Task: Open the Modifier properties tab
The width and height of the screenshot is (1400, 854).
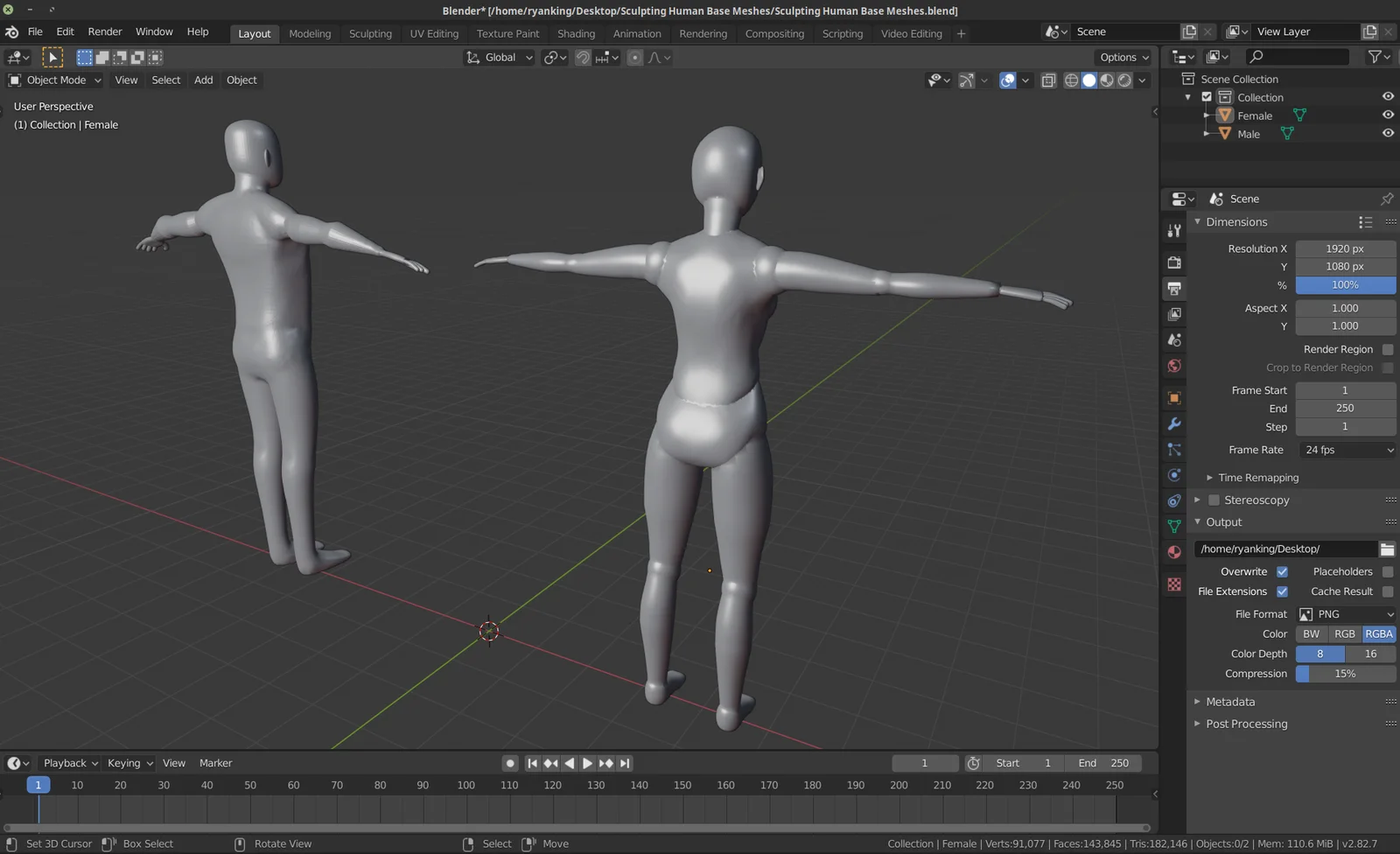Action: coord(1173,424)
